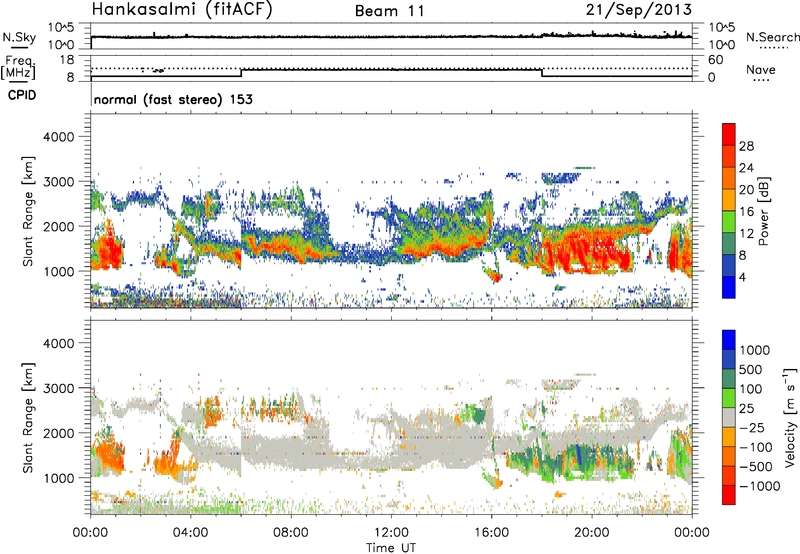Image resolution: width=800 pixels, height=554 pixels.
Task: Click the power colorbar blue bottom segment
Action: [729, 288]
